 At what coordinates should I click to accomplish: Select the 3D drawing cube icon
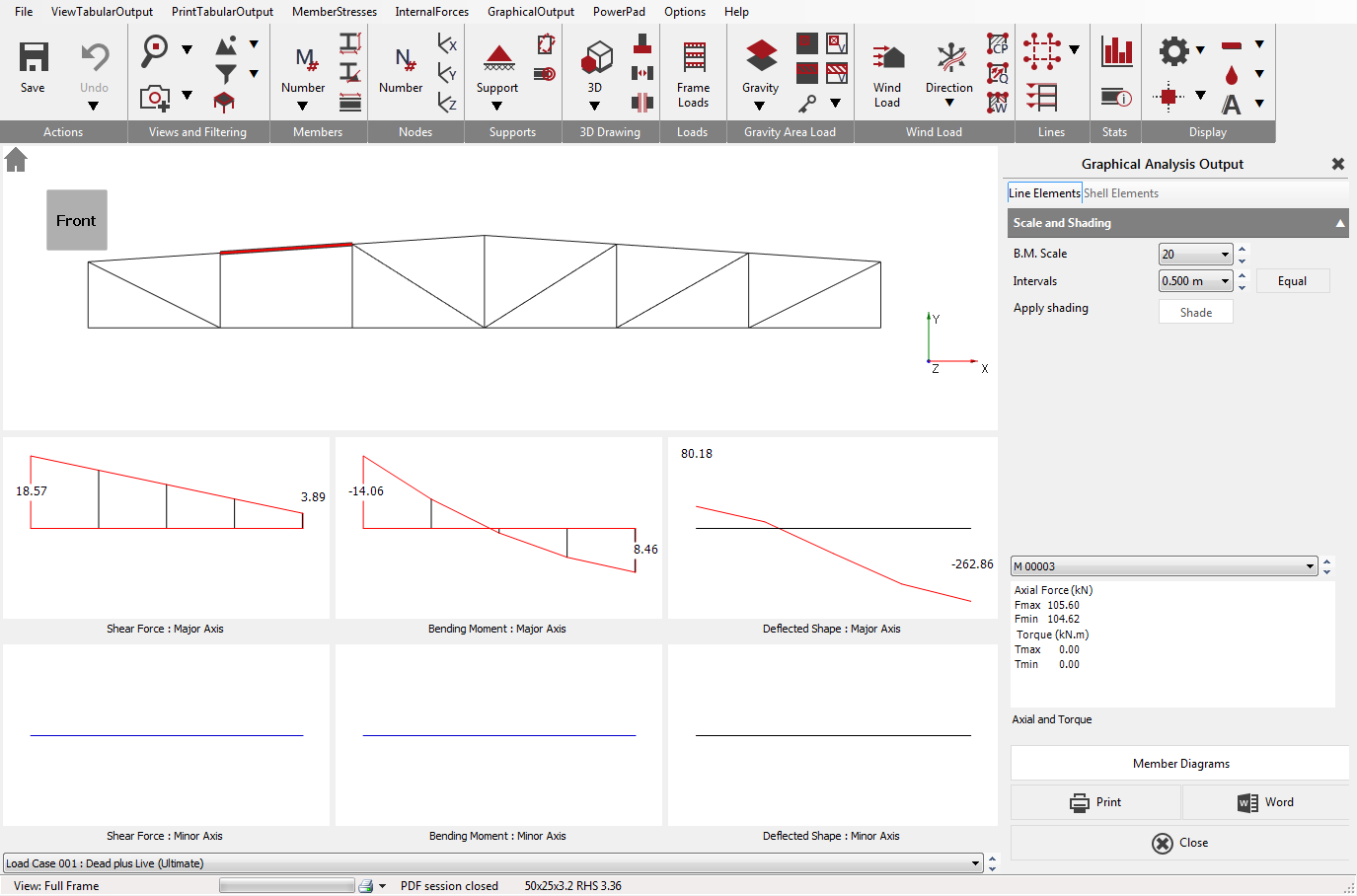coord(595,57)
